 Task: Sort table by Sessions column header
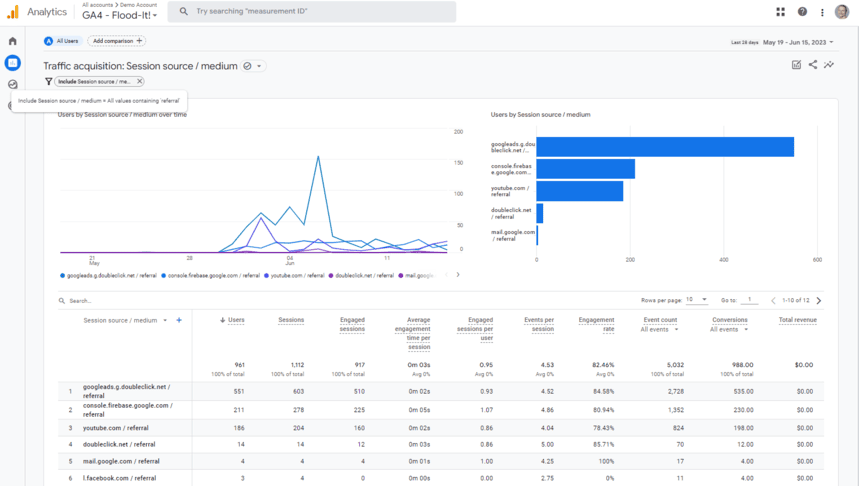click(291, 320)
